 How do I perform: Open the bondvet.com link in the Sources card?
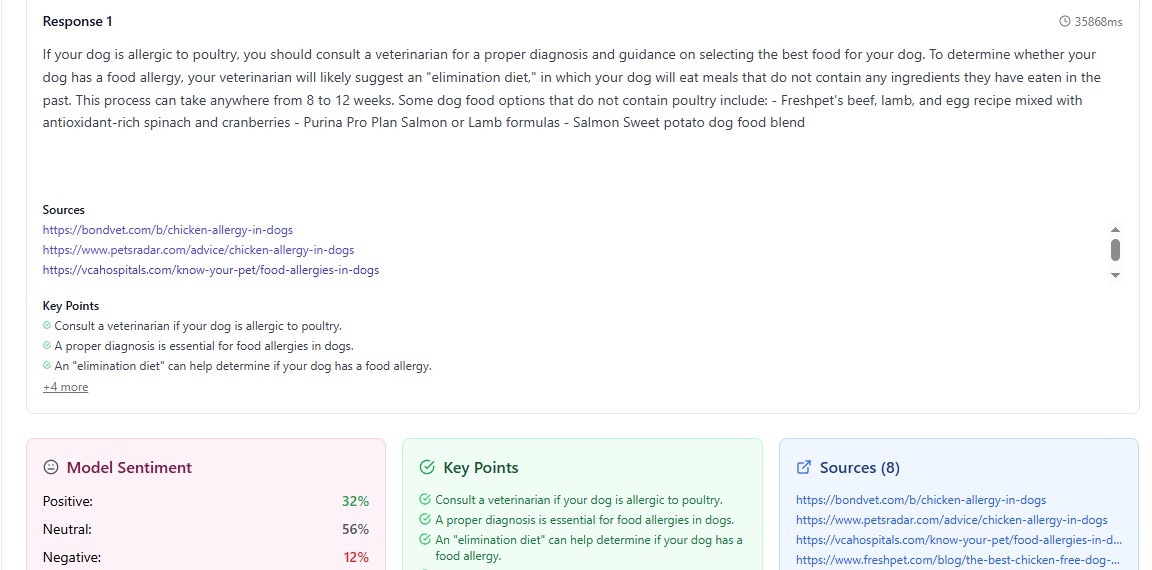(921, 500)
